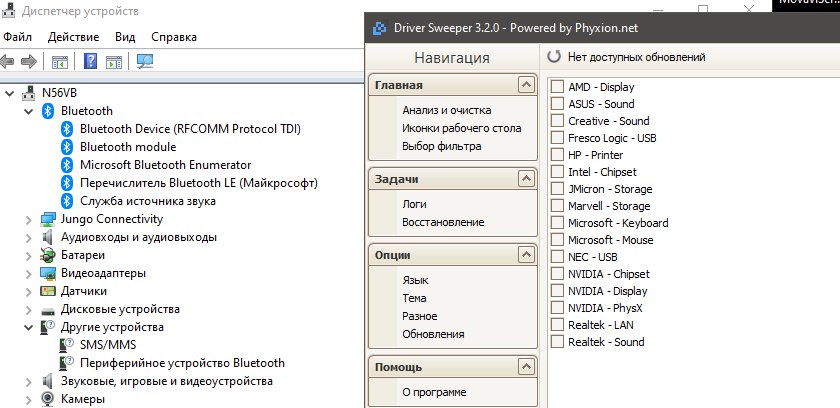Click Microsoft Bluetooth Enumerator icon
840x408 pixels.
[66, 165]
